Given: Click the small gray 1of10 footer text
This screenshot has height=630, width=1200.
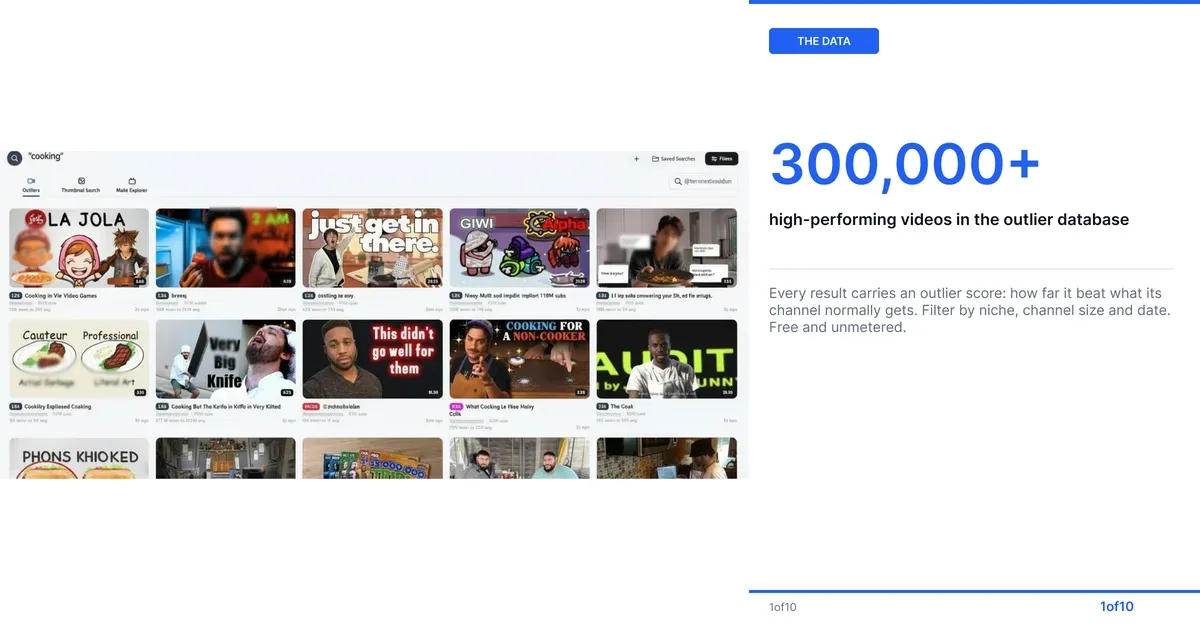Looking at the screenshot, I should pos(783,607).
